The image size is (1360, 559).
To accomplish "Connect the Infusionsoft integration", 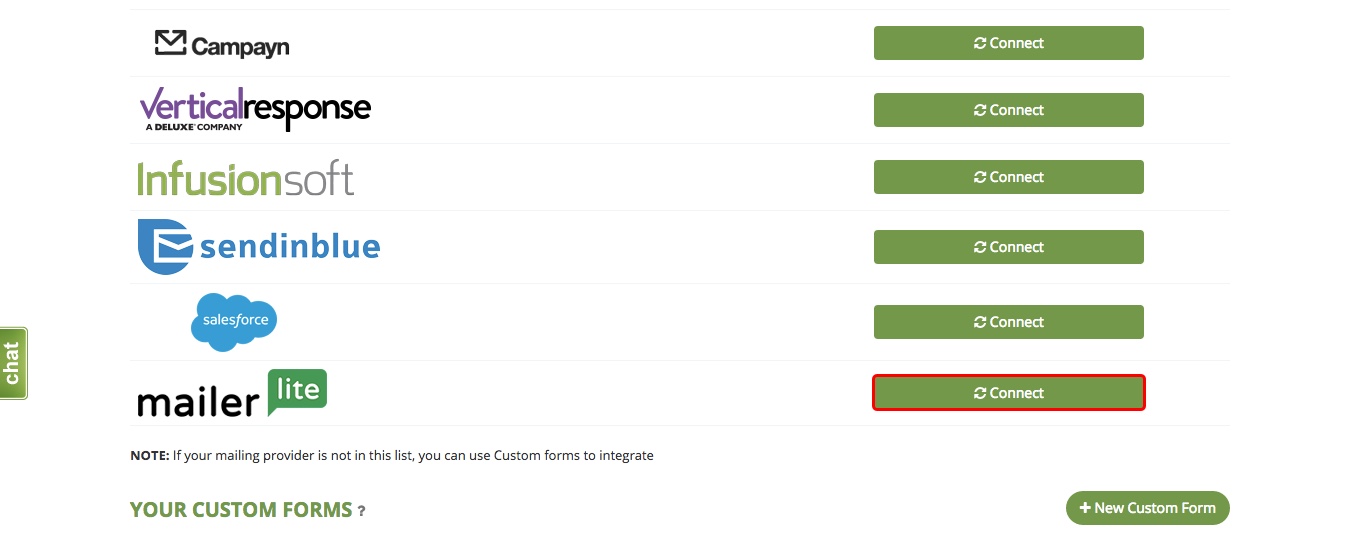I will 1008,177.
